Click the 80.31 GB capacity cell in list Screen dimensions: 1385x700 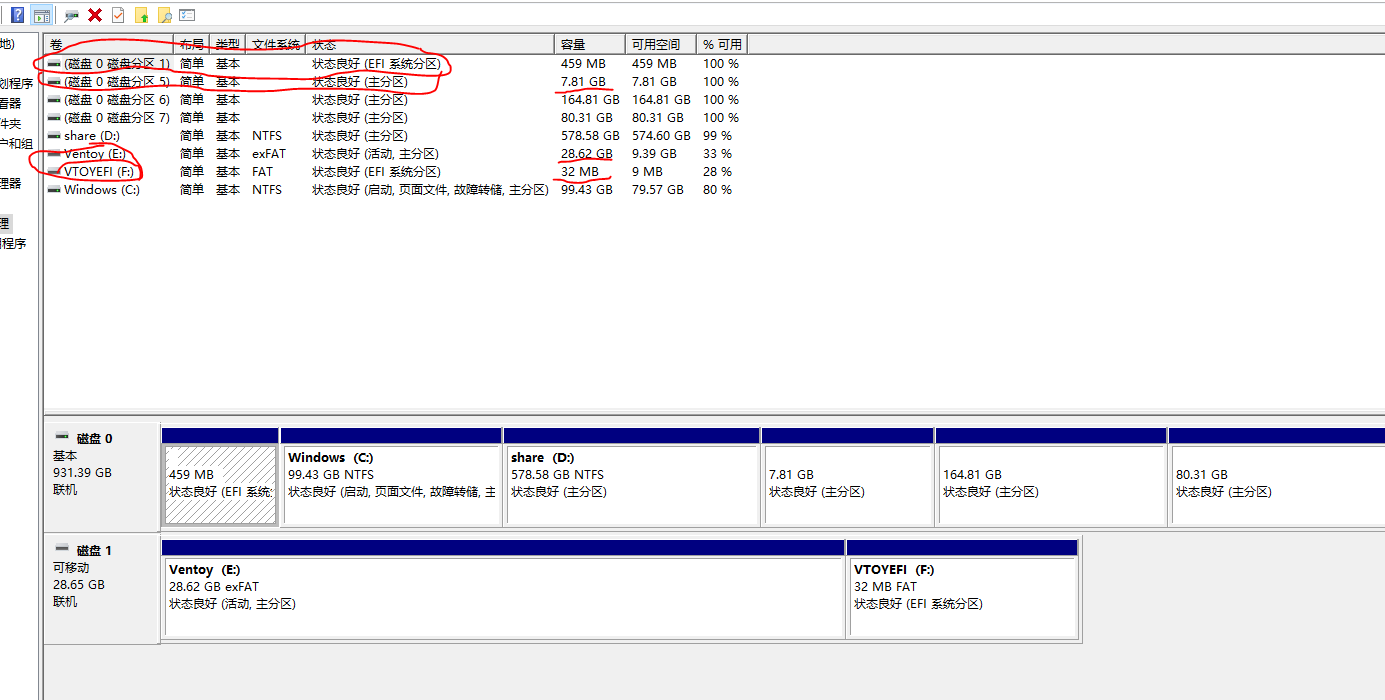(586, 118)
